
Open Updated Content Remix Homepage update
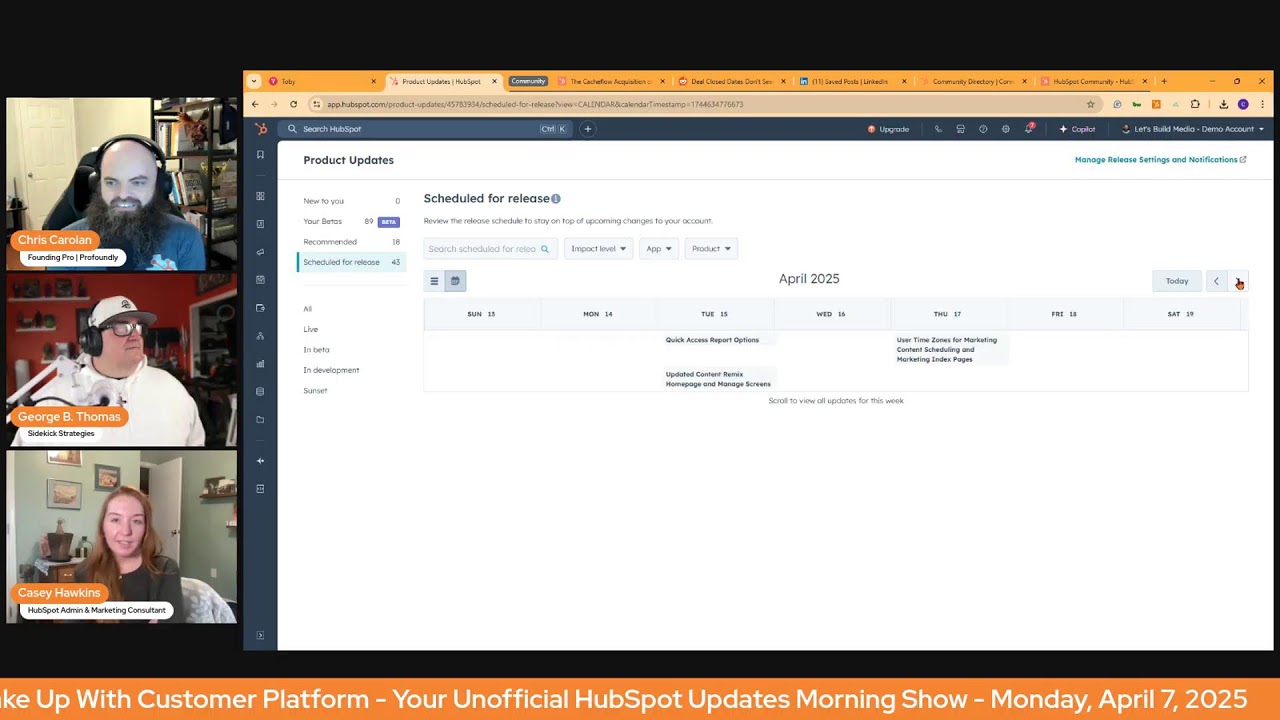718,379
